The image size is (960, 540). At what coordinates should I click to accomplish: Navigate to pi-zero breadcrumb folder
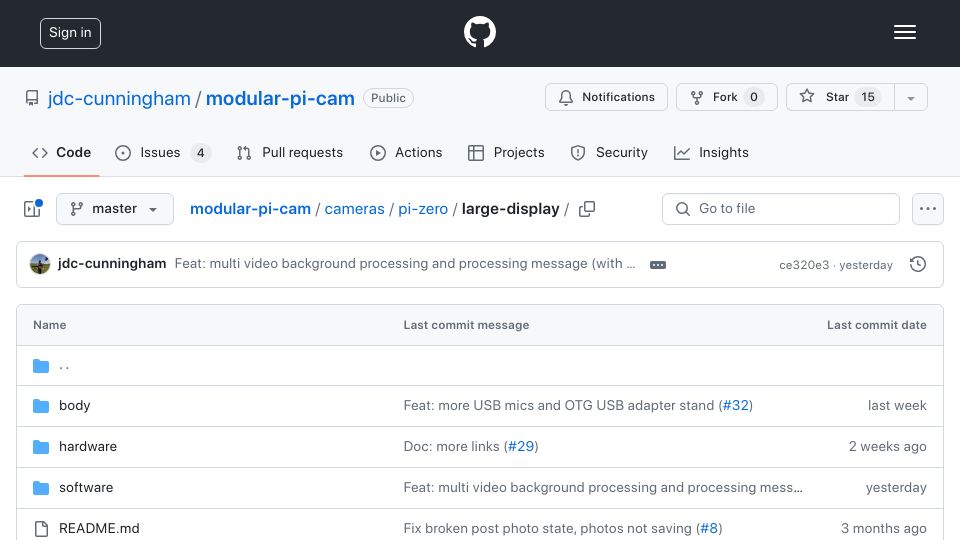coord(423,209)
